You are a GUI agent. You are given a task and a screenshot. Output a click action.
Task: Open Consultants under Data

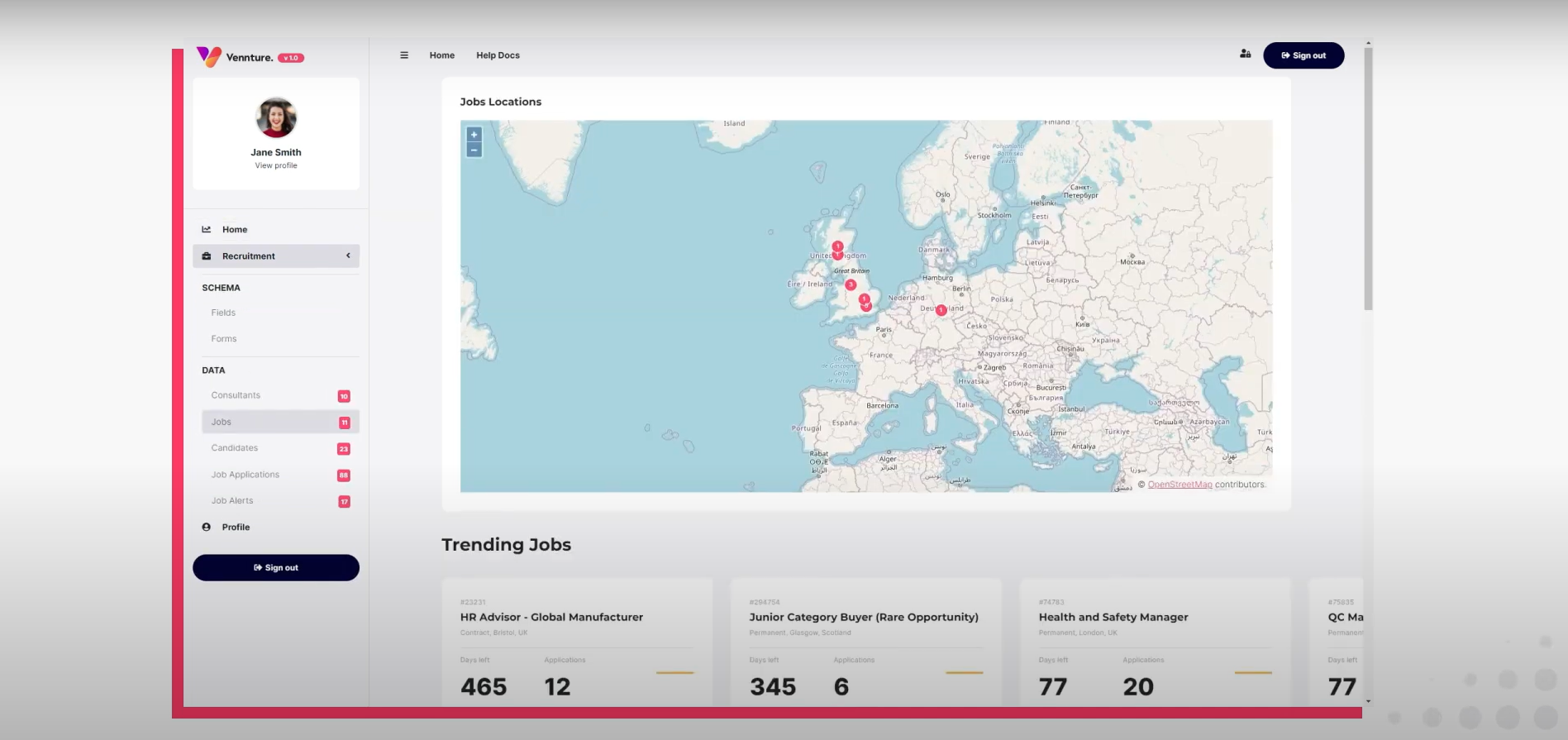tap(236, 395)
